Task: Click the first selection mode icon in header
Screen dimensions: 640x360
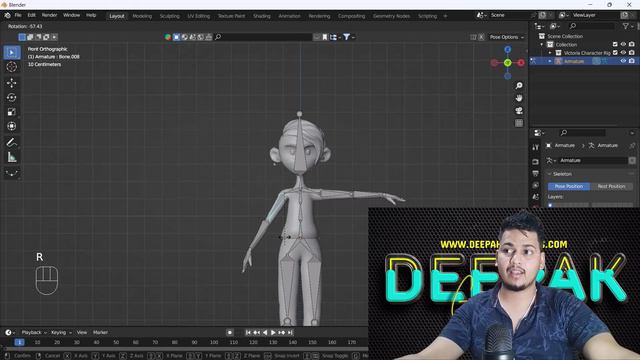Action: pos(22,37)
